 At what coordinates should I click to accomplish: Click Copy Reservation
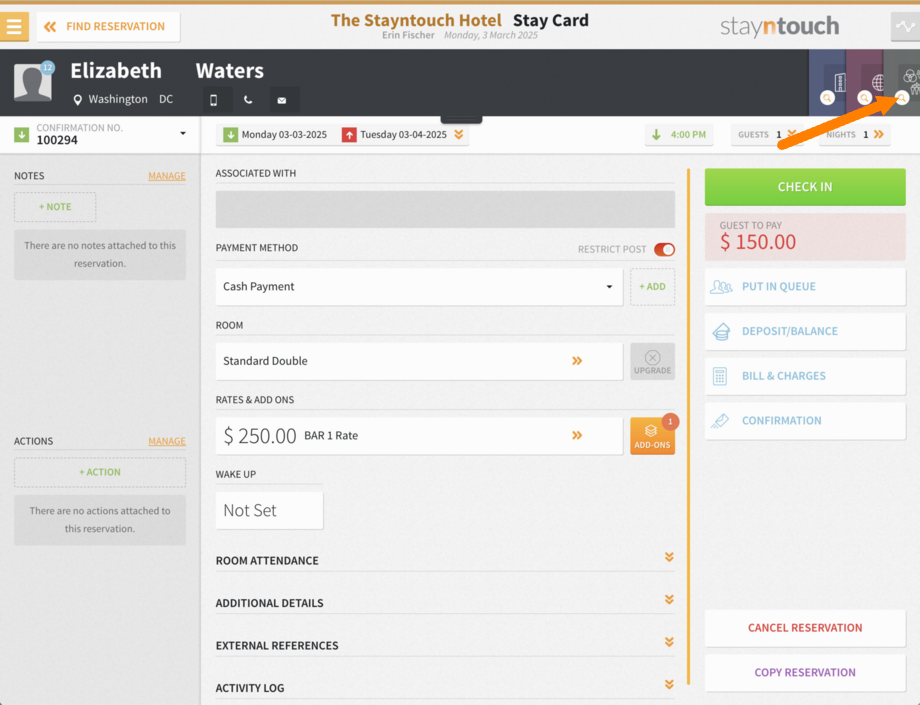[805, 673]
